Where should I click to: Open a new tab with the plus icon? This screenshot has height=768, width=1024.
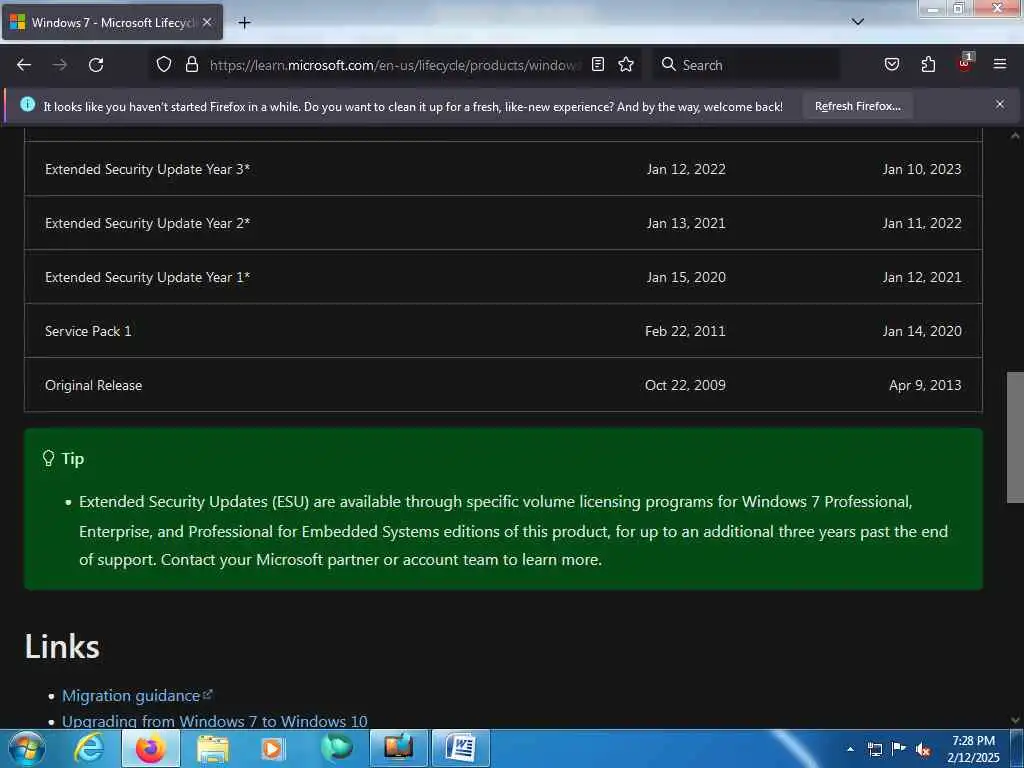pos(244,23)
